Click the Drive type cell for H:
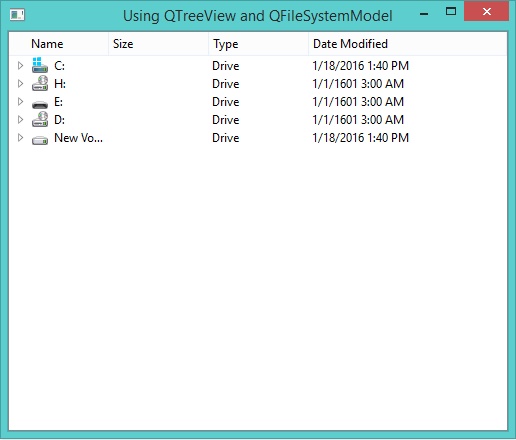This screenshot has width=516, height=440. coord(226,84)
